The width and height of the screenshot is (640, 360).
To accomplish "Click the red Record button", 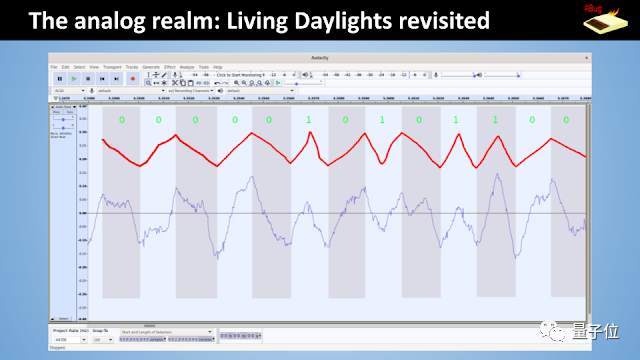I will click(132, 79).
